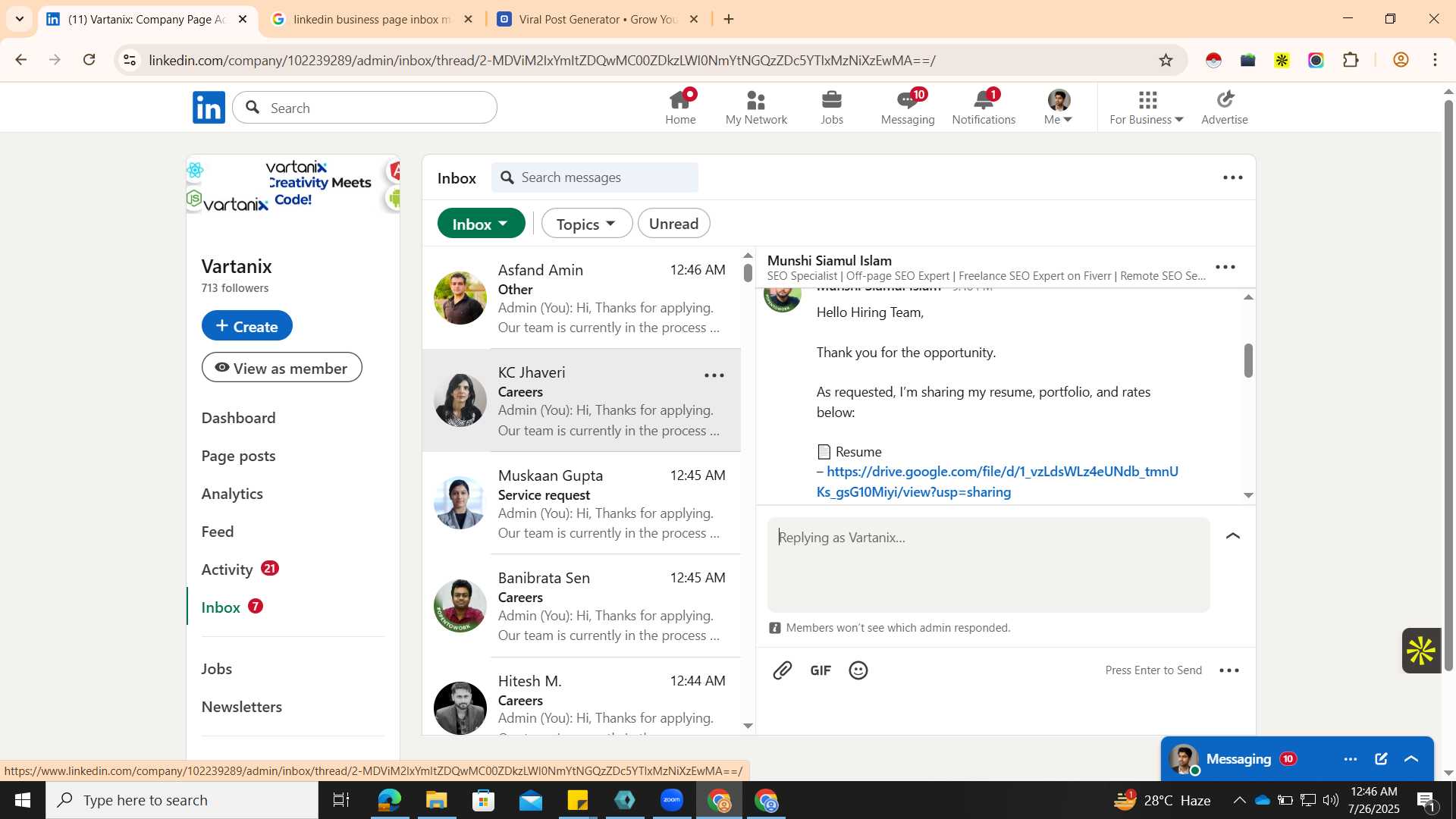Open Task View on taskbar

(x=341, y=800)
